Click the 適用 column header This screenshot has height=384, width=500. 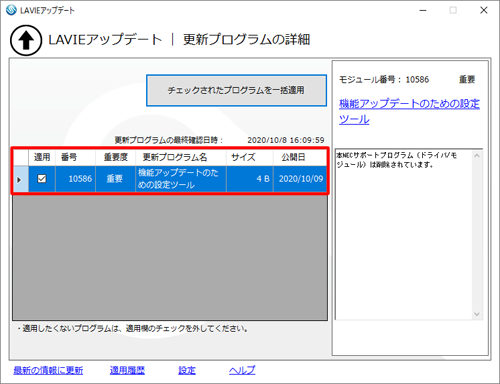[x=42, y=157]
